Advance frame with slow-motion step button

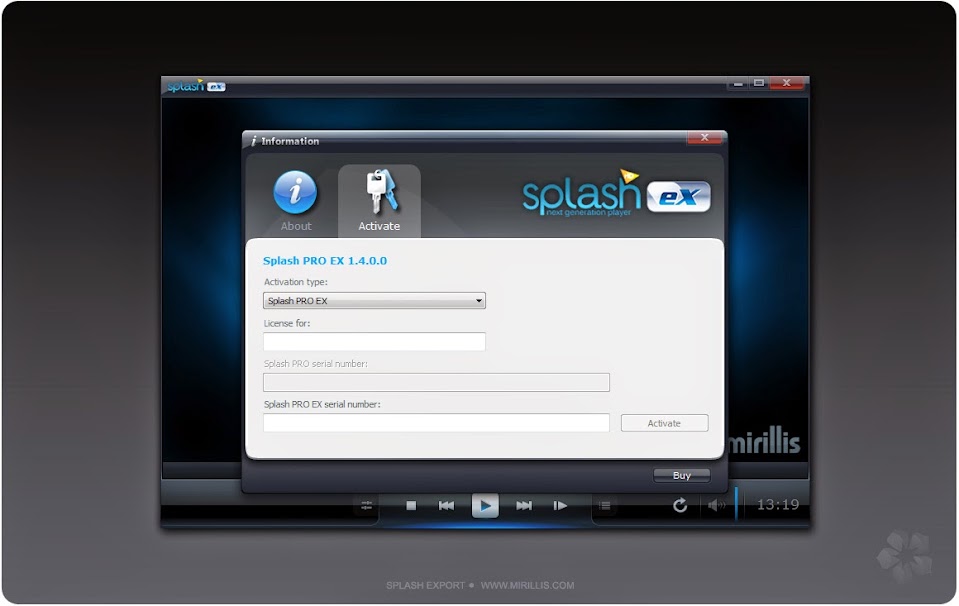tap(560, 506)
